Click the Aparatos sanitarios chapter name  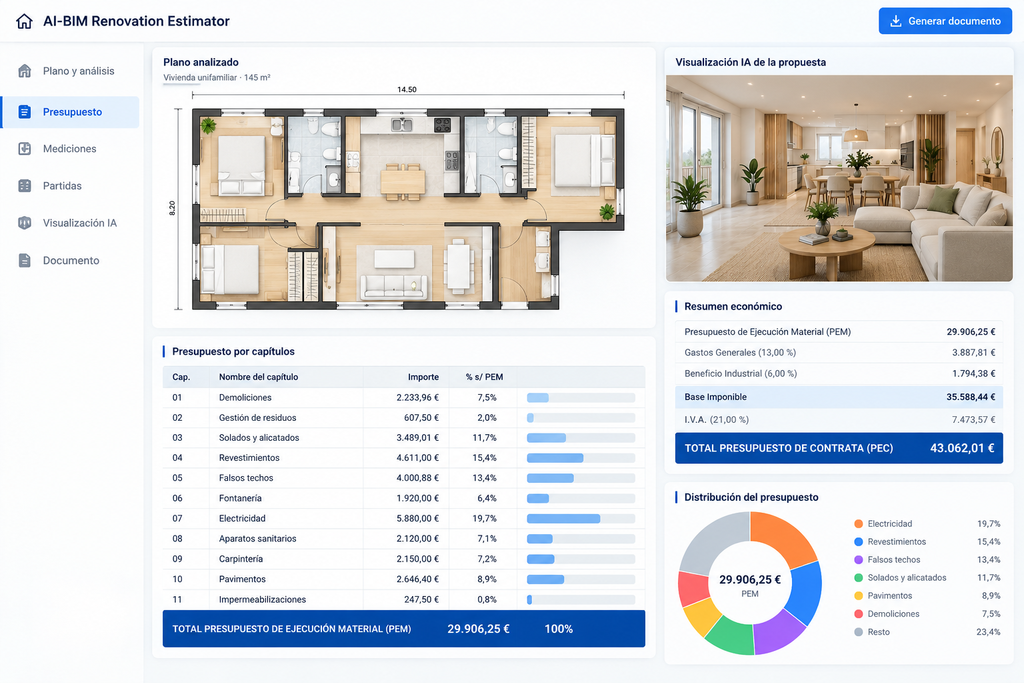click(x=257, y=539)
